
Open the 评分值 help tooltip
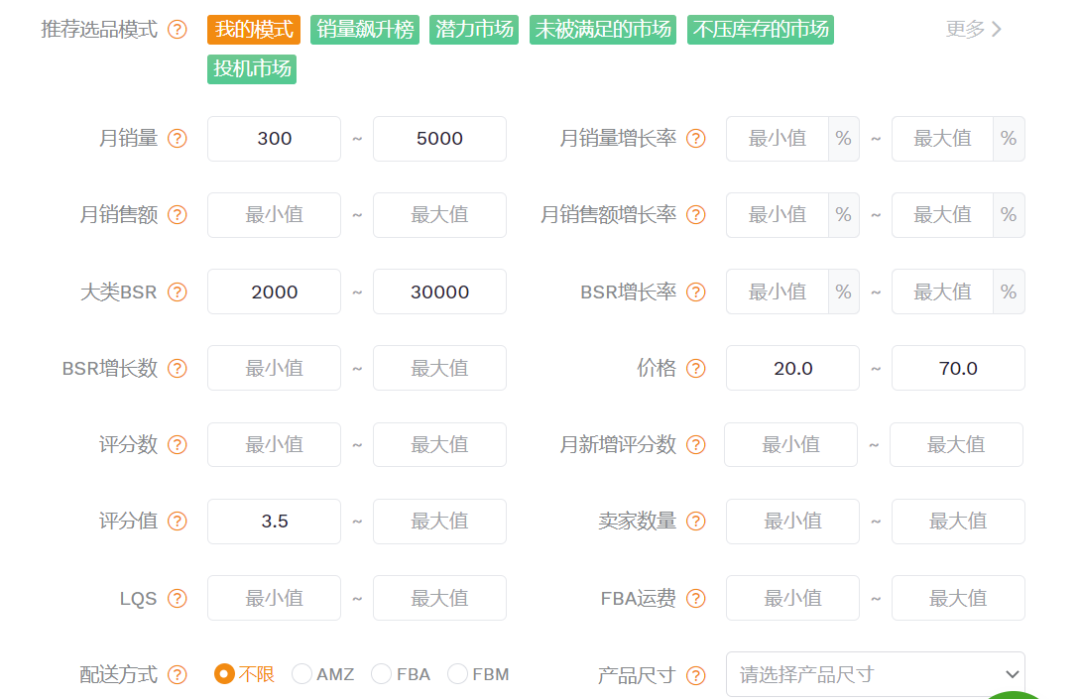click(177, 521)
